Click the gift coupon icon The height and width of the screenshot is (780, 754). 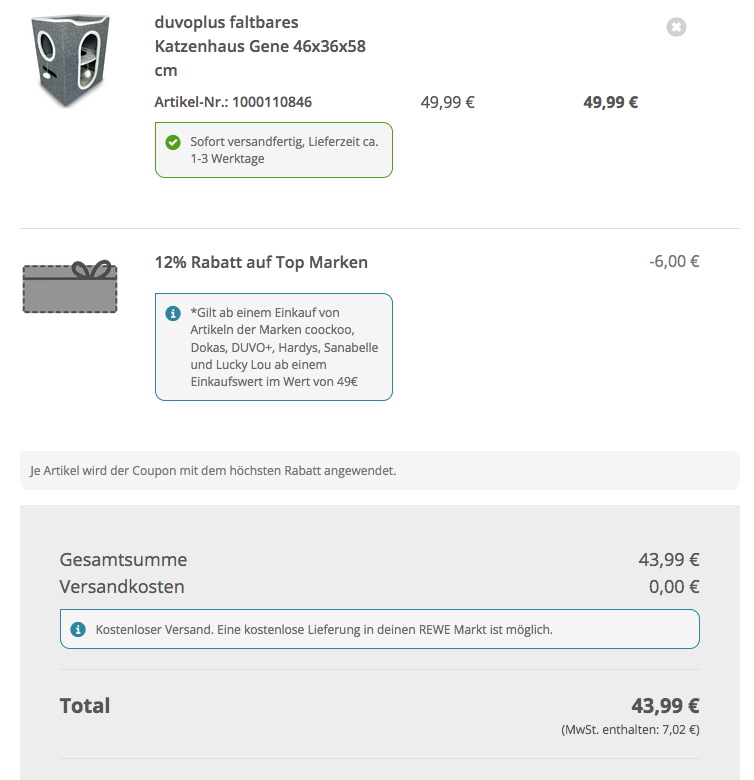click(70, 288)
